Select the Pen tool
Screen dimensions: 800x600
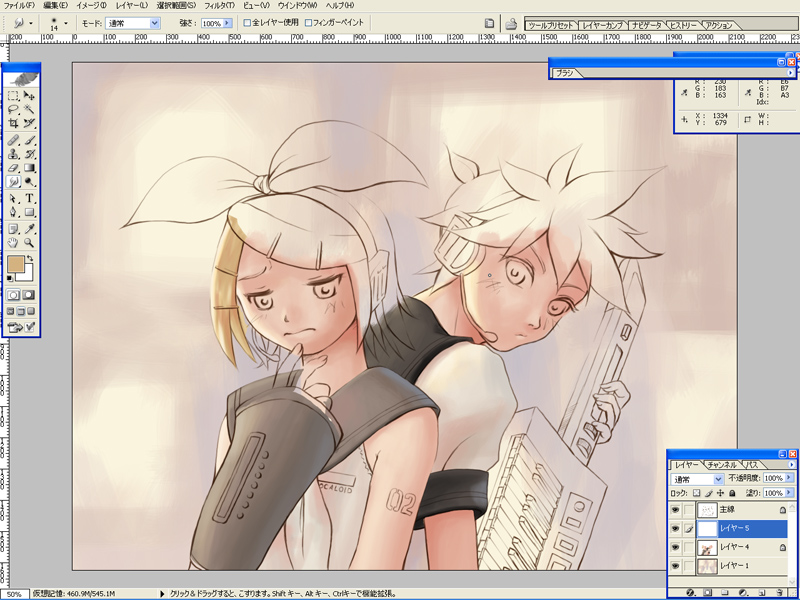(13, 212)
